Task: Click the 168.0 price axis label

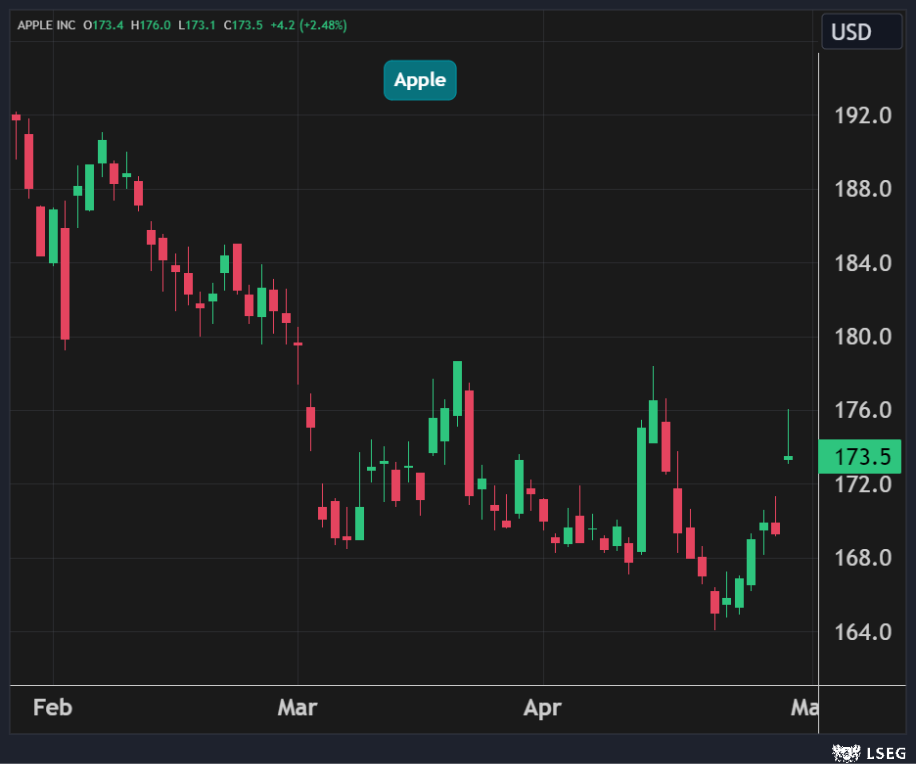Action: pos(862,558)
